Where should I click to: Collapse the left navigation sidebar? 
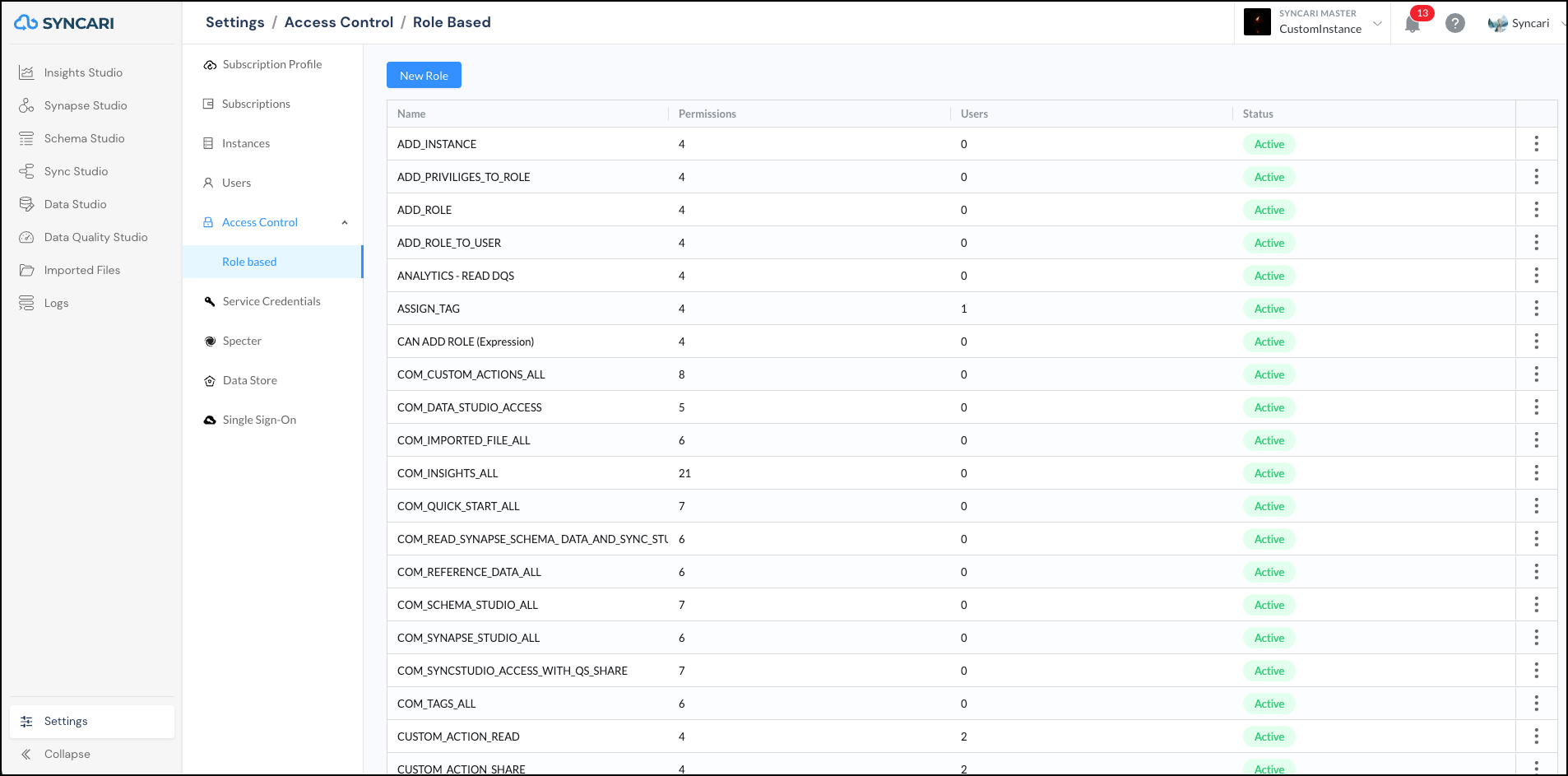[66, 754]
